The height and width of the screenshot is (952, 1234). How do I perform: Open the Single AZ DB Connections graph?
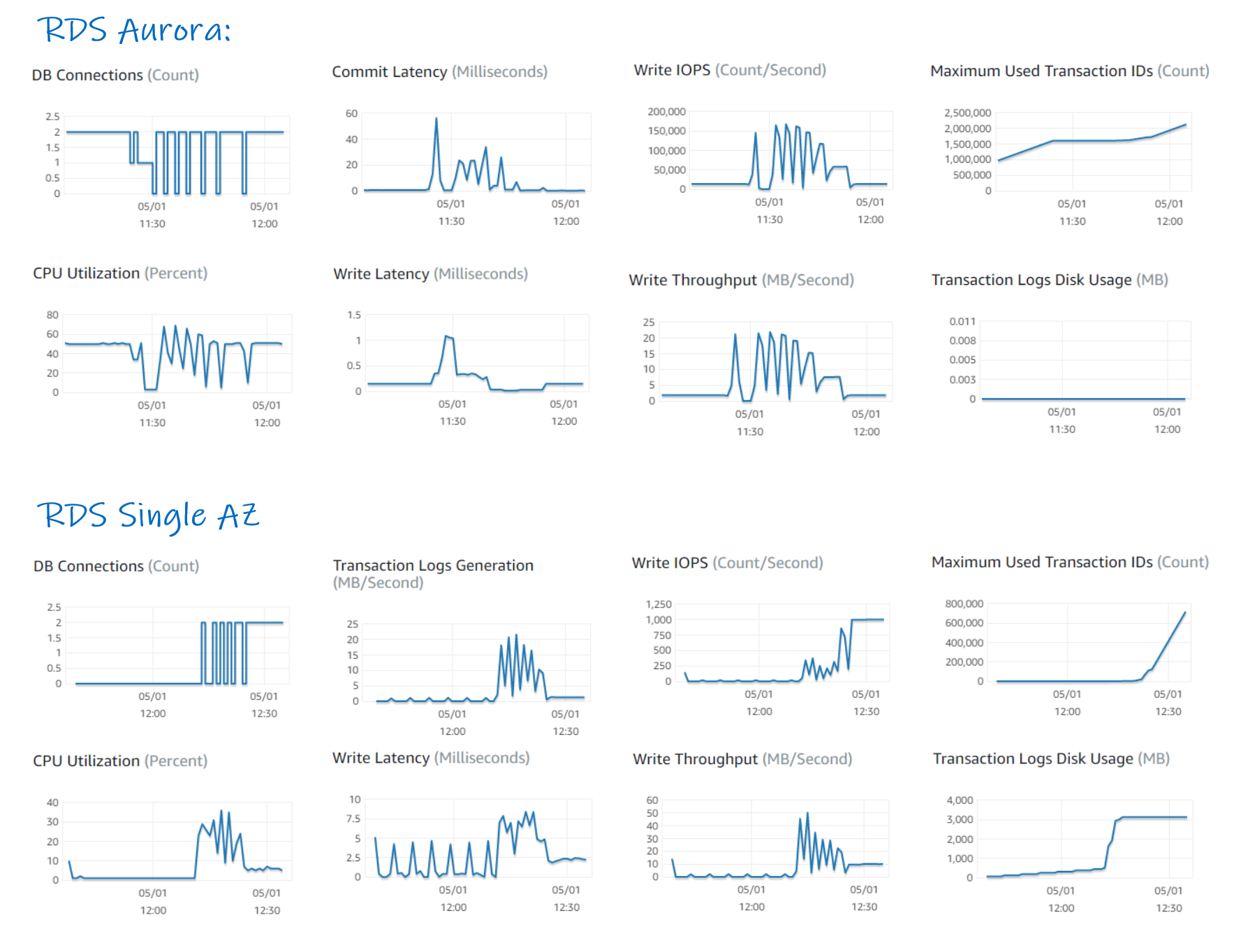[x=177, y=645]
